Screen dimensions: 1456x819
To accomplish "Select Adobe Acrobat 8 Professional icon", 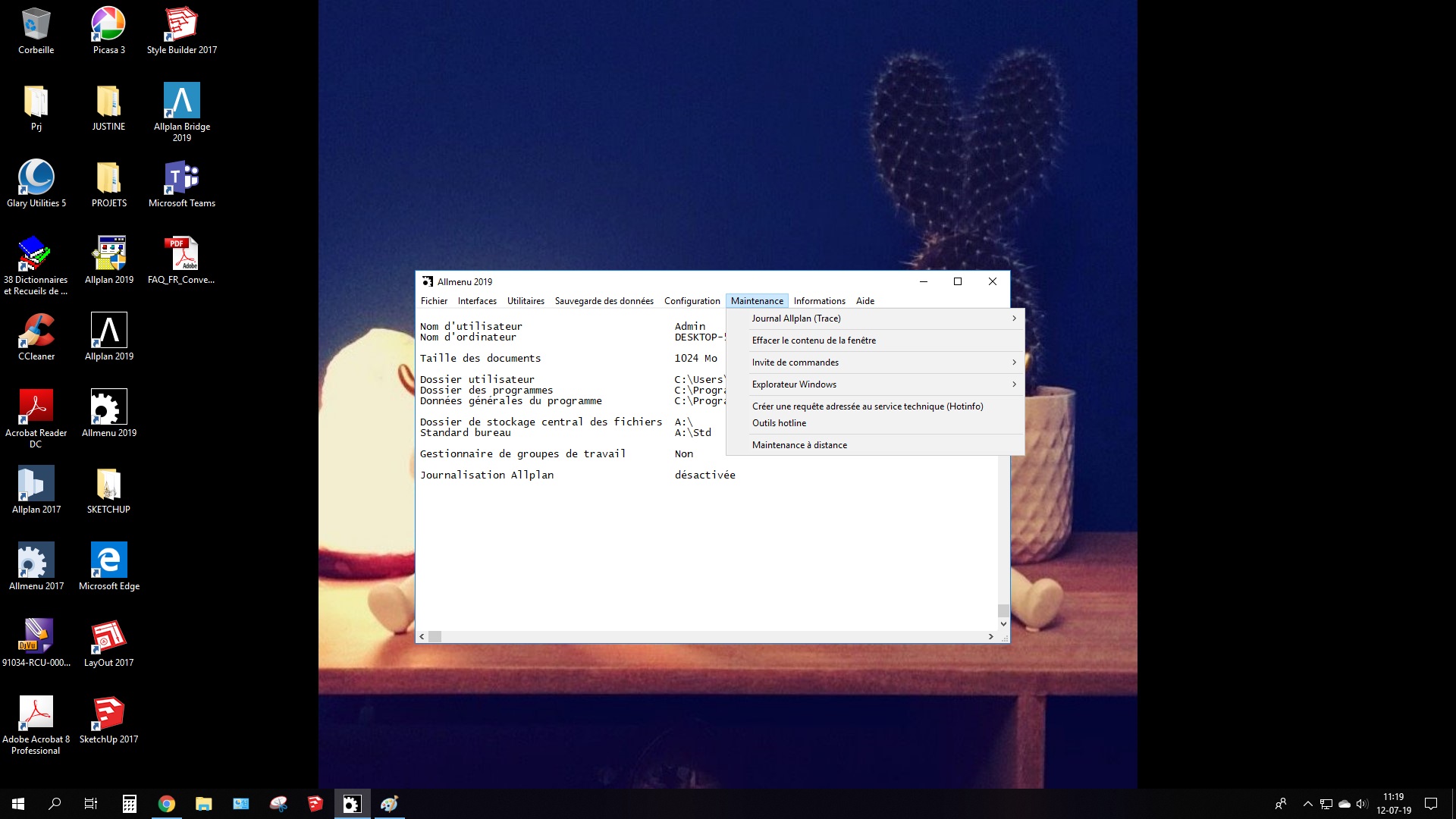I will point(36,725).
